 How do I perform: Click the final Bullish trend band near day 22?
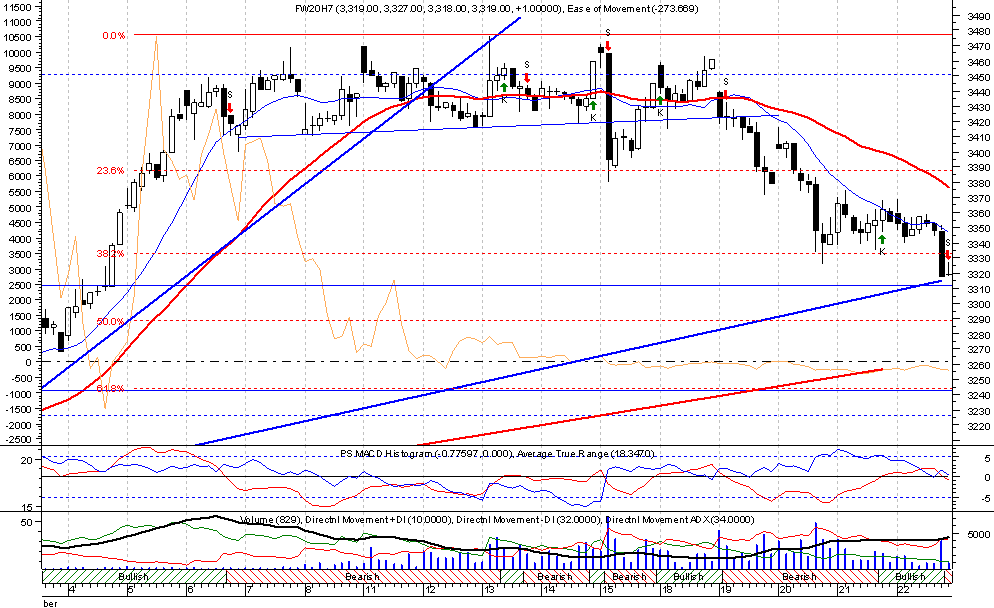[911, 576]
